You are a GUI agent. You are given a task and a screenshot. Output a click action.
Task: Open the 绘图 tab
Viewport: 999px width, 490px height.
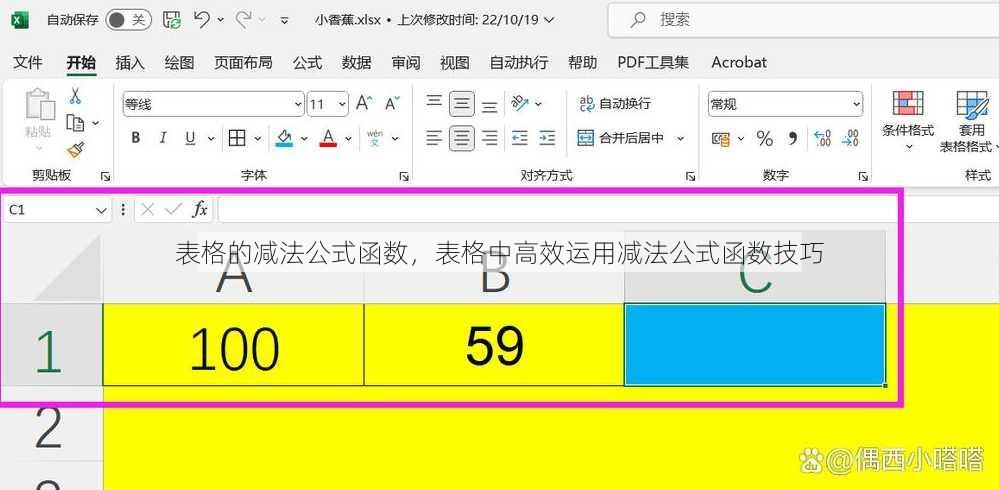[179, 62]
